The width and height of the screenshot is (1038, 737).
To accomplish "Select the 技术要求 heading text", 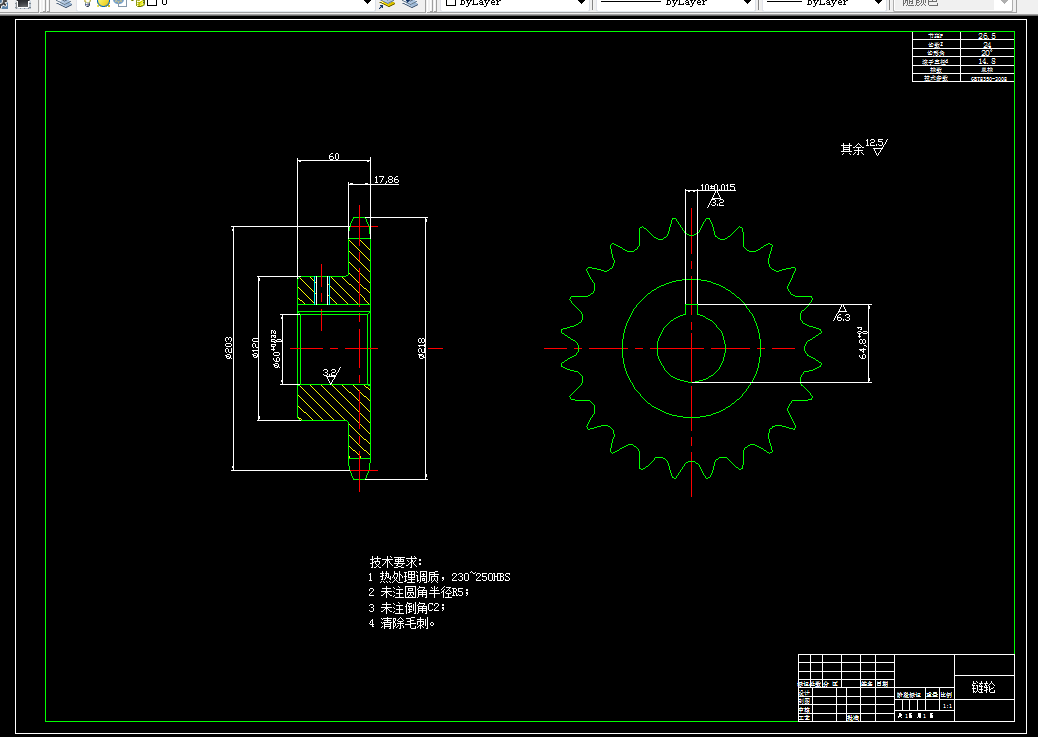I will click(395, 562).
